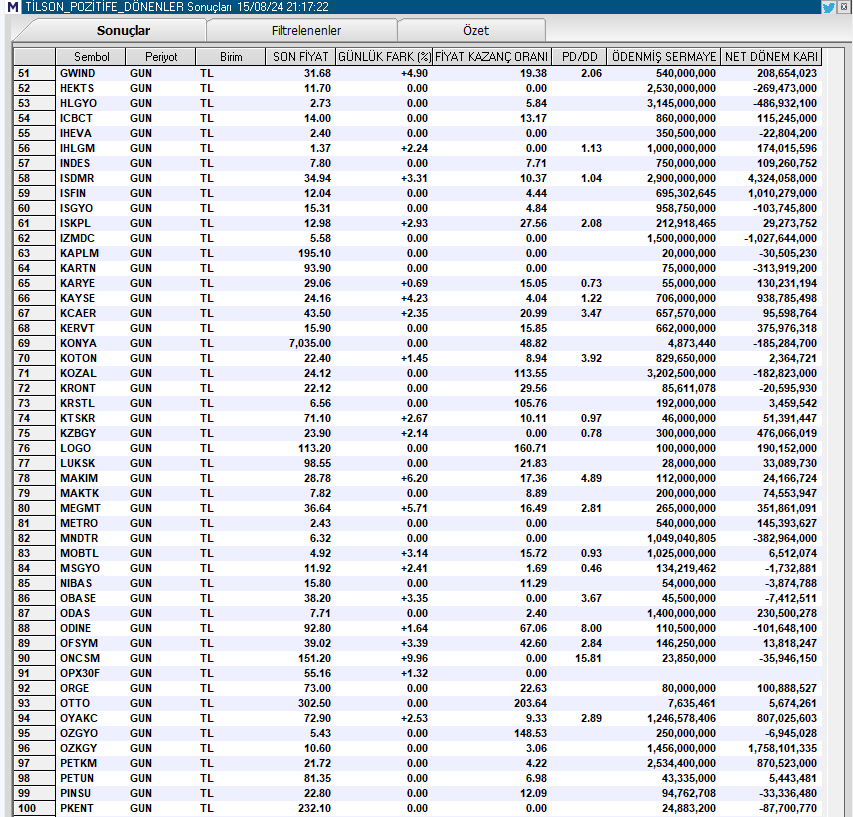Click PETKM paid capital 2,534,400,000
Image resolution: width=853 pixels, height=817 pixels.
(681, 763)
